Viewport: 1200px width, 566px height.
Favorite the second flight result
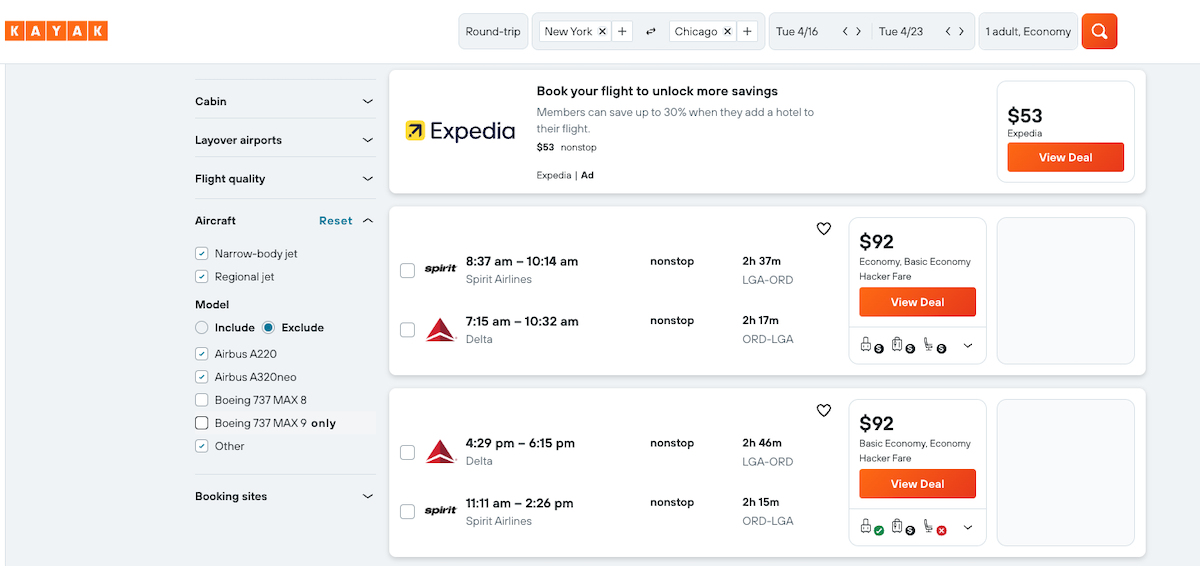pyautogui.click(x=824, y=410)
